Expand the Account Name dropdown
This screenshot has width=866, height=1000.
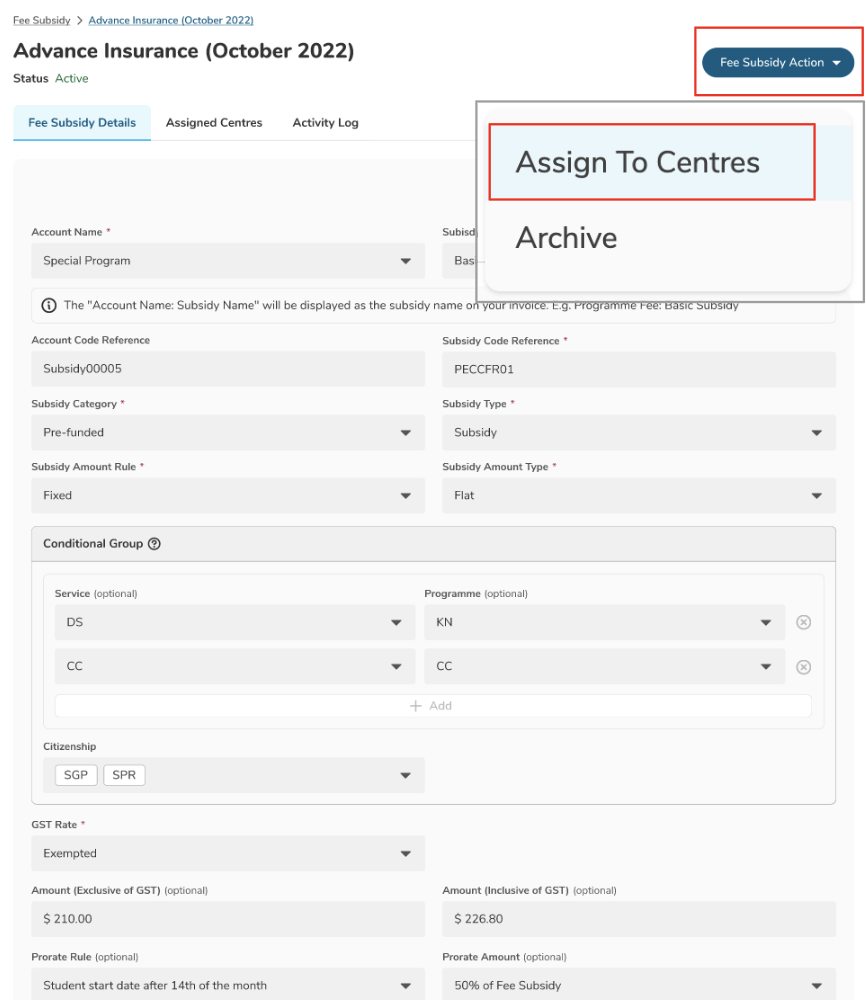click(x=228, y=261)
